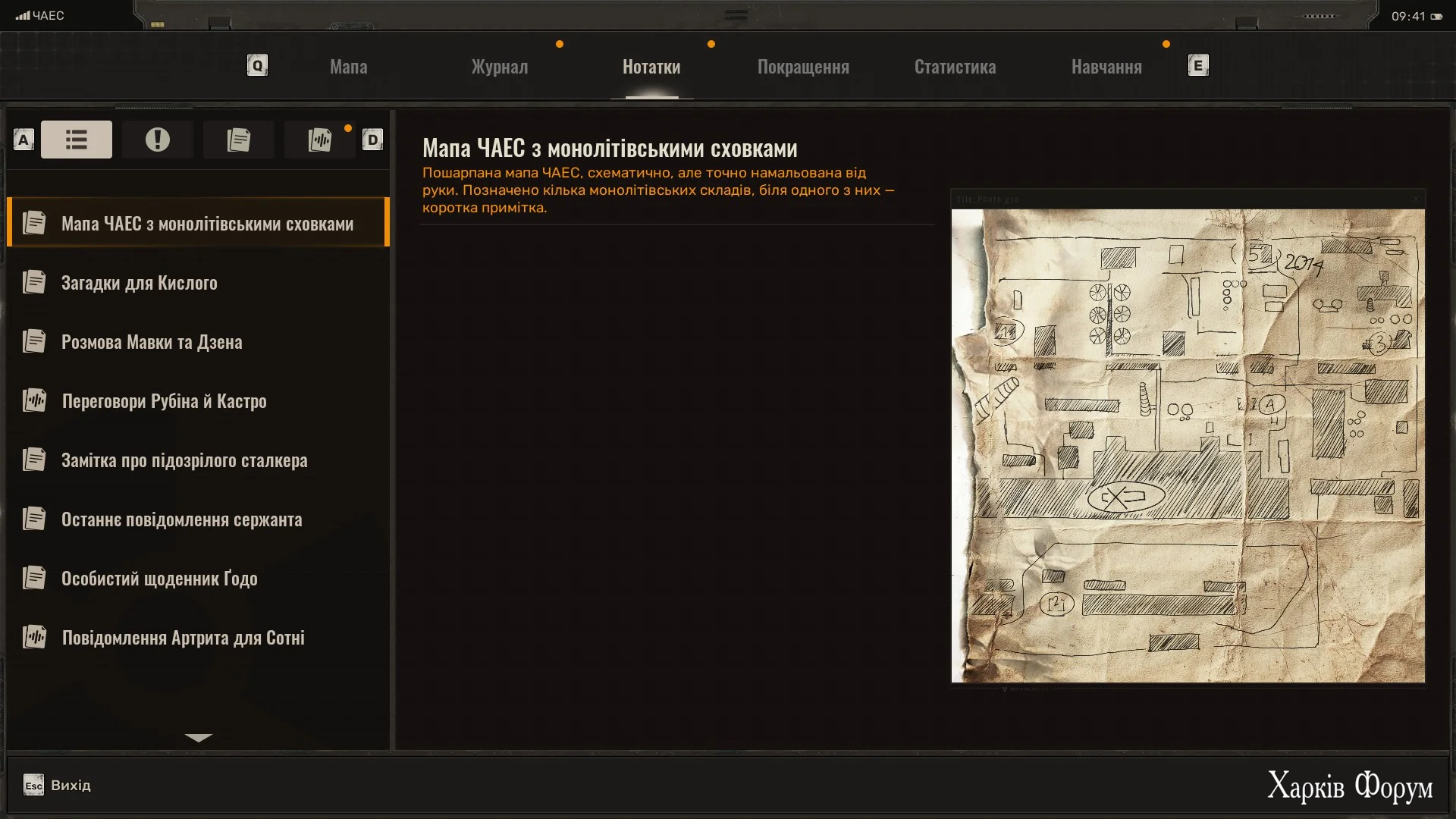Click document icon beside Замітка про підозрілого сталкера

tap(34, 460)
